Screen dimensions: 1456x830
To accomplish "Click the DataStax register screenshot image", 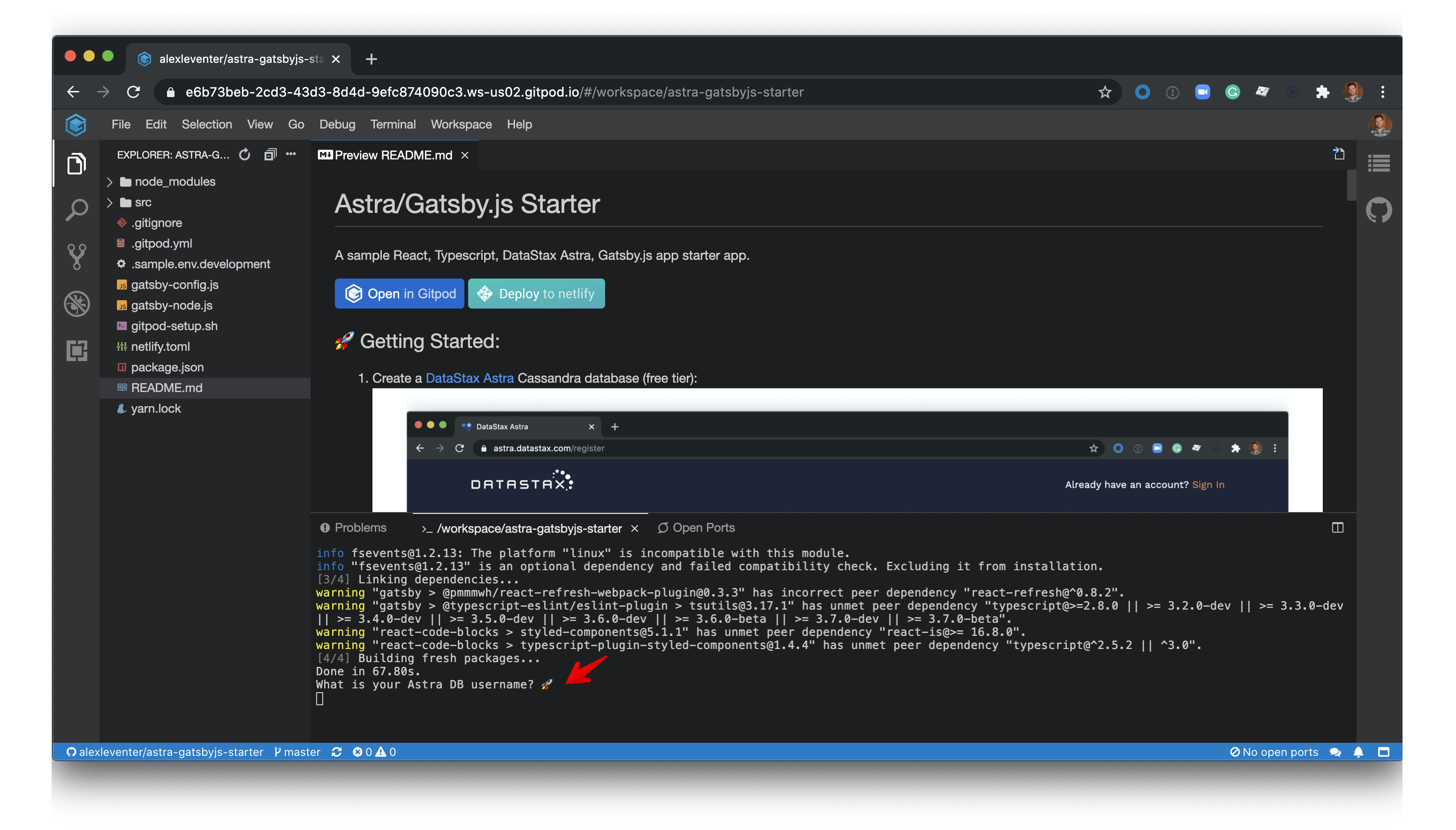I will pyautogui.click(x=847, y=450).
